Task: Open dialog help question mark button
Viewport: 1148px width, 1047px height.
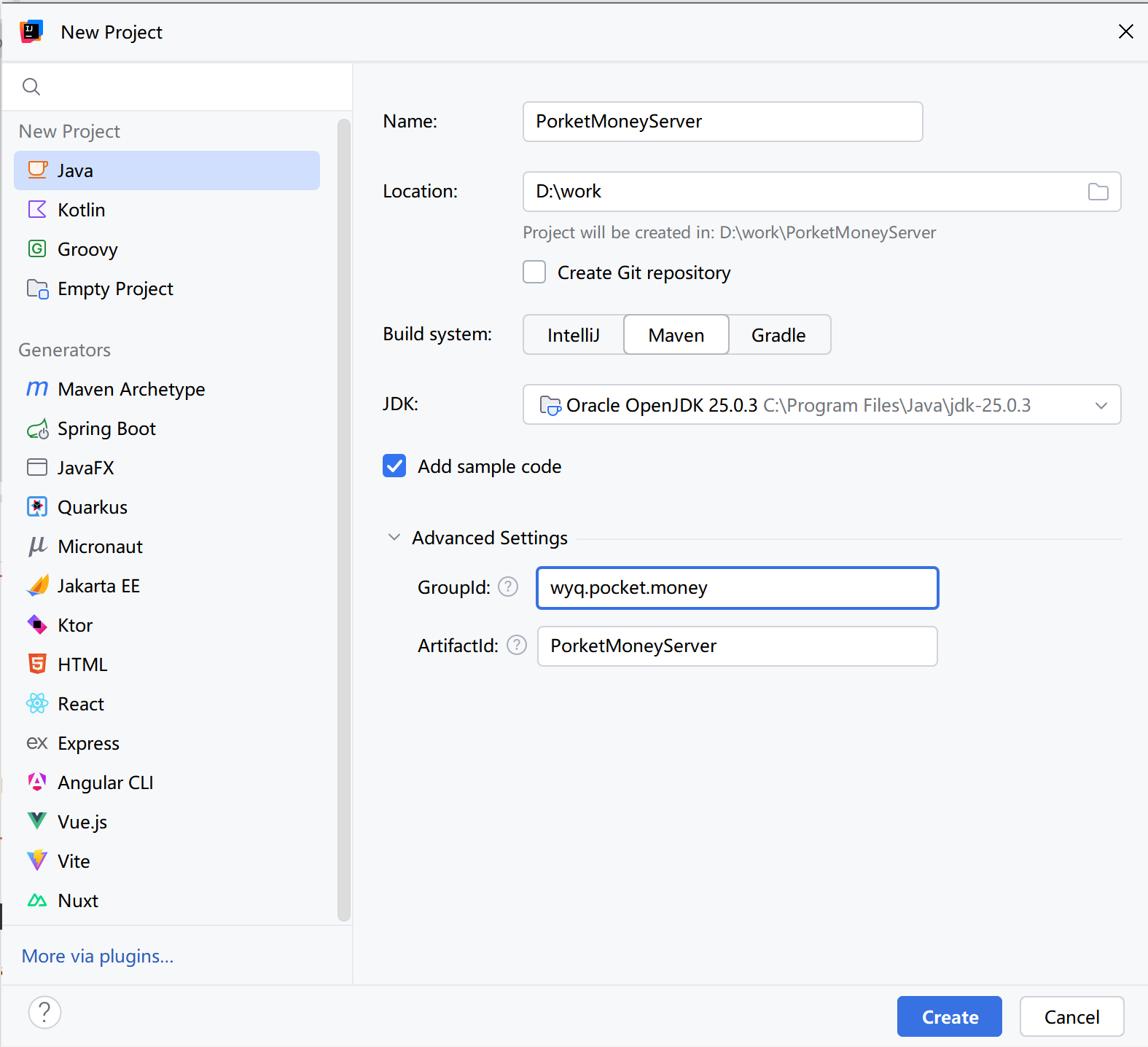Action: (44, 1012)
